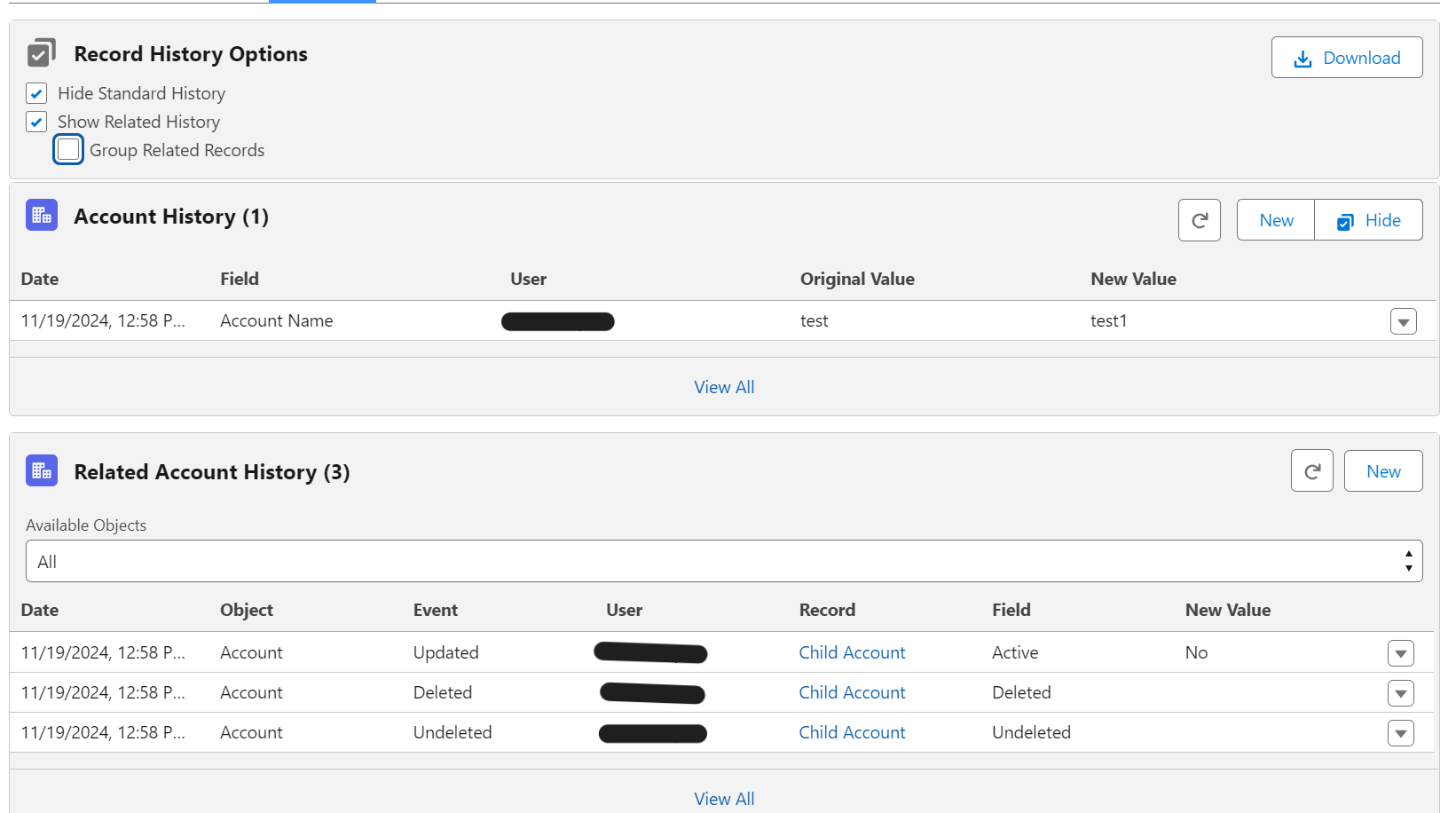Screen dimensions: 1456x813
Task: Uncheck Show Related History checkbox
Action: tap(36, 122)
